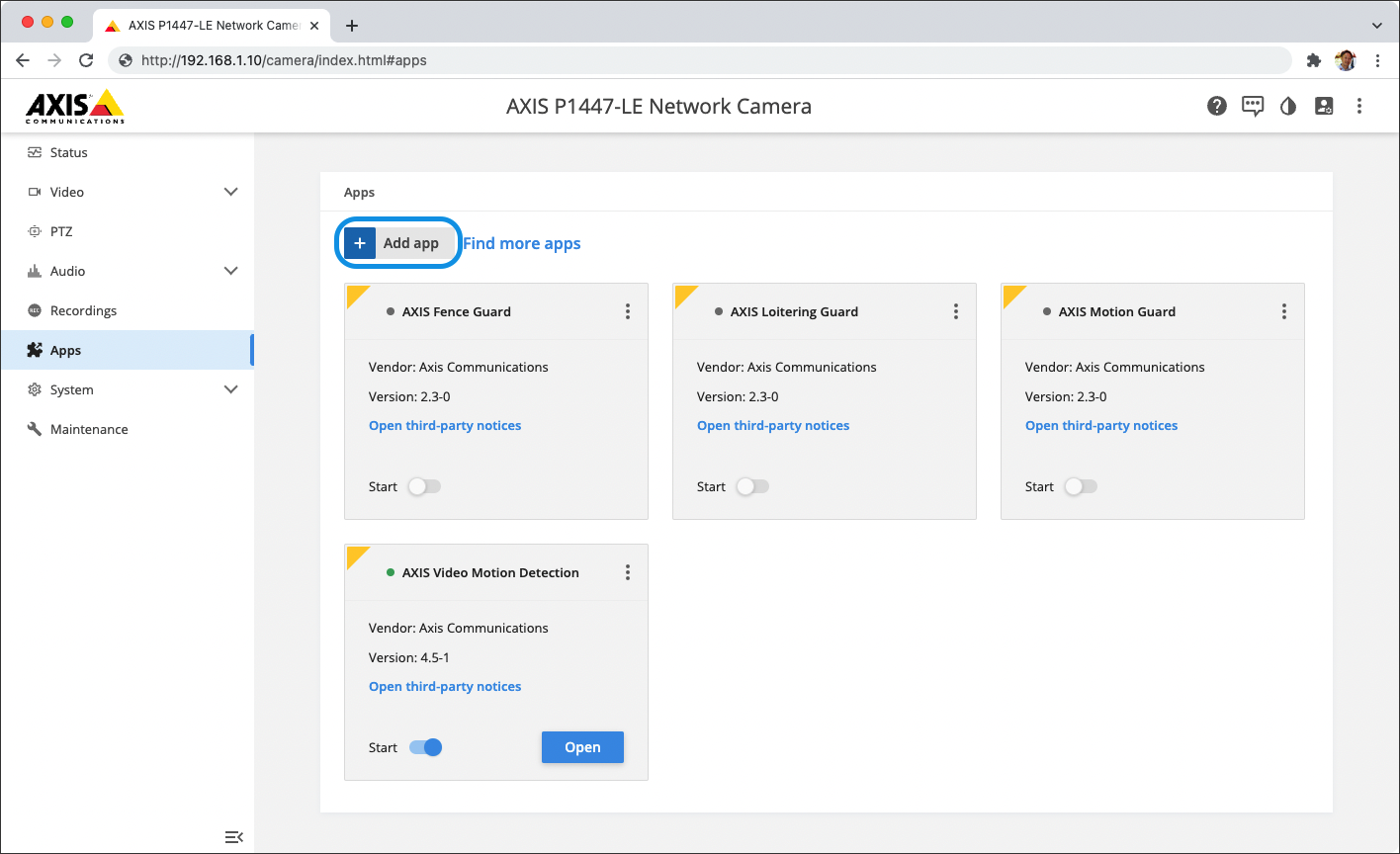Image resolution: width=1400 pixels, height=854 pixels.
Task: Open the user account icon in header
Action: pyautogui.click(x=1324, y=106)
